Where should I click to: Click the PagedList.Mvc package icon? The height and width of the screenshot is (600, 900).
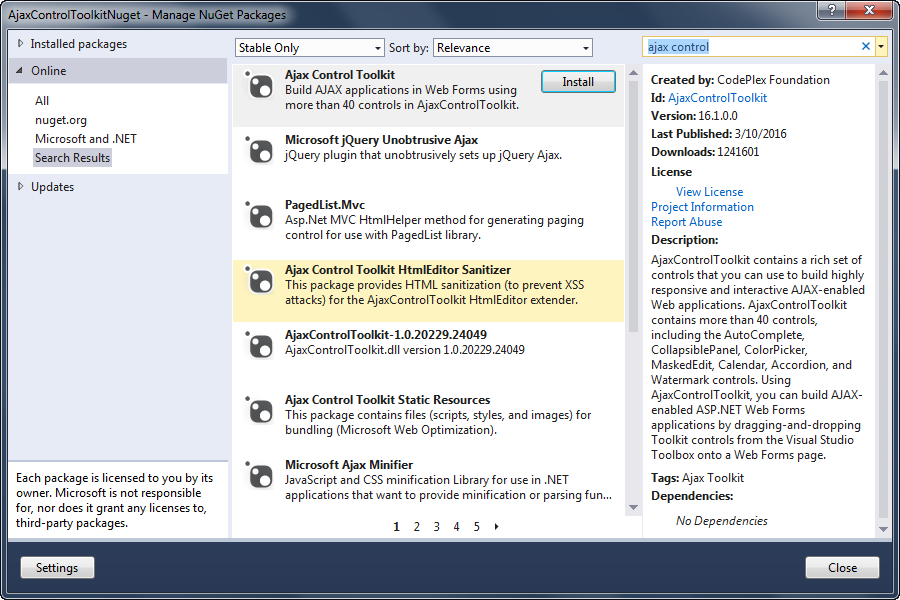[261, 216]
